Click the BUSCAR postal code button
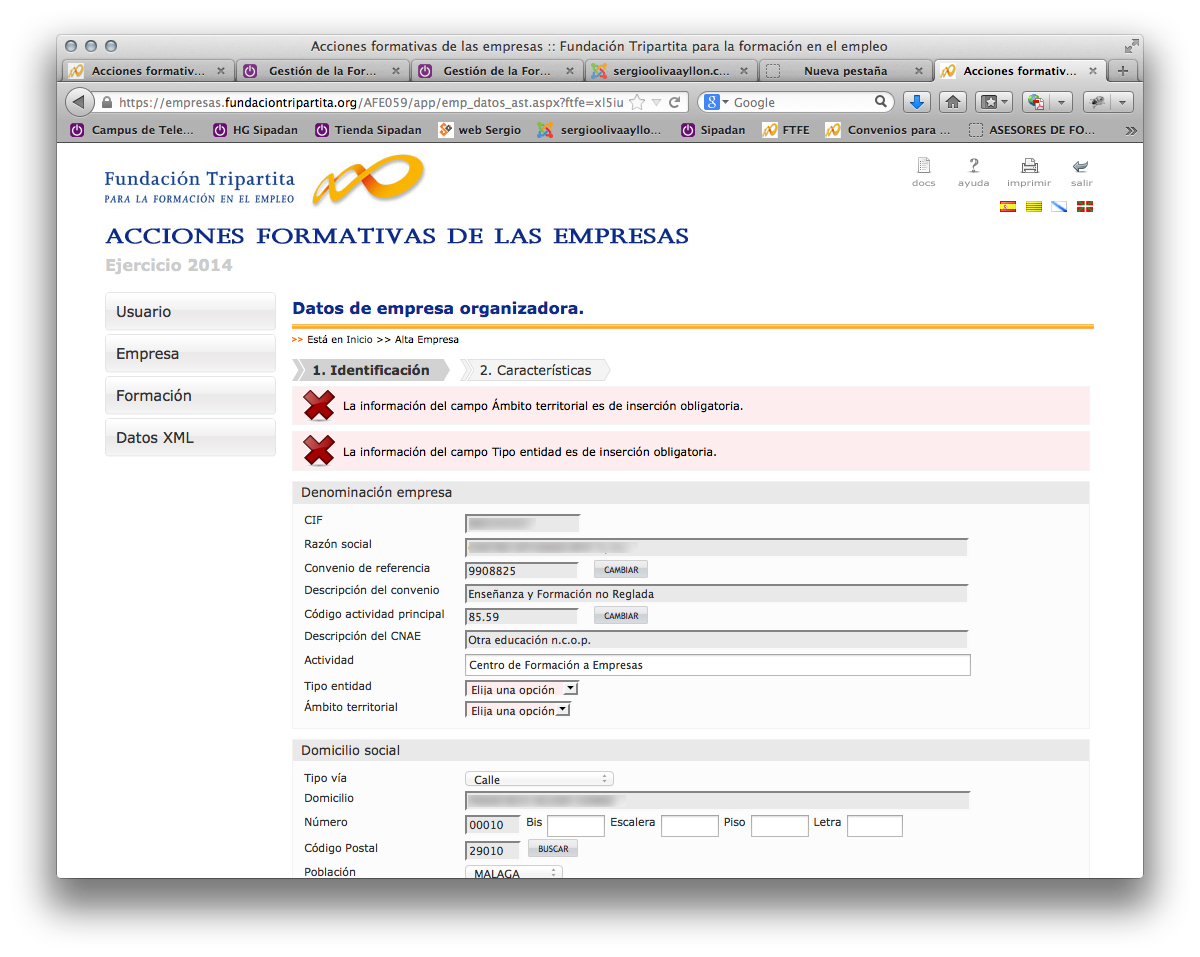This screenshot has height=957, width=1200. (x=553, y=849)
